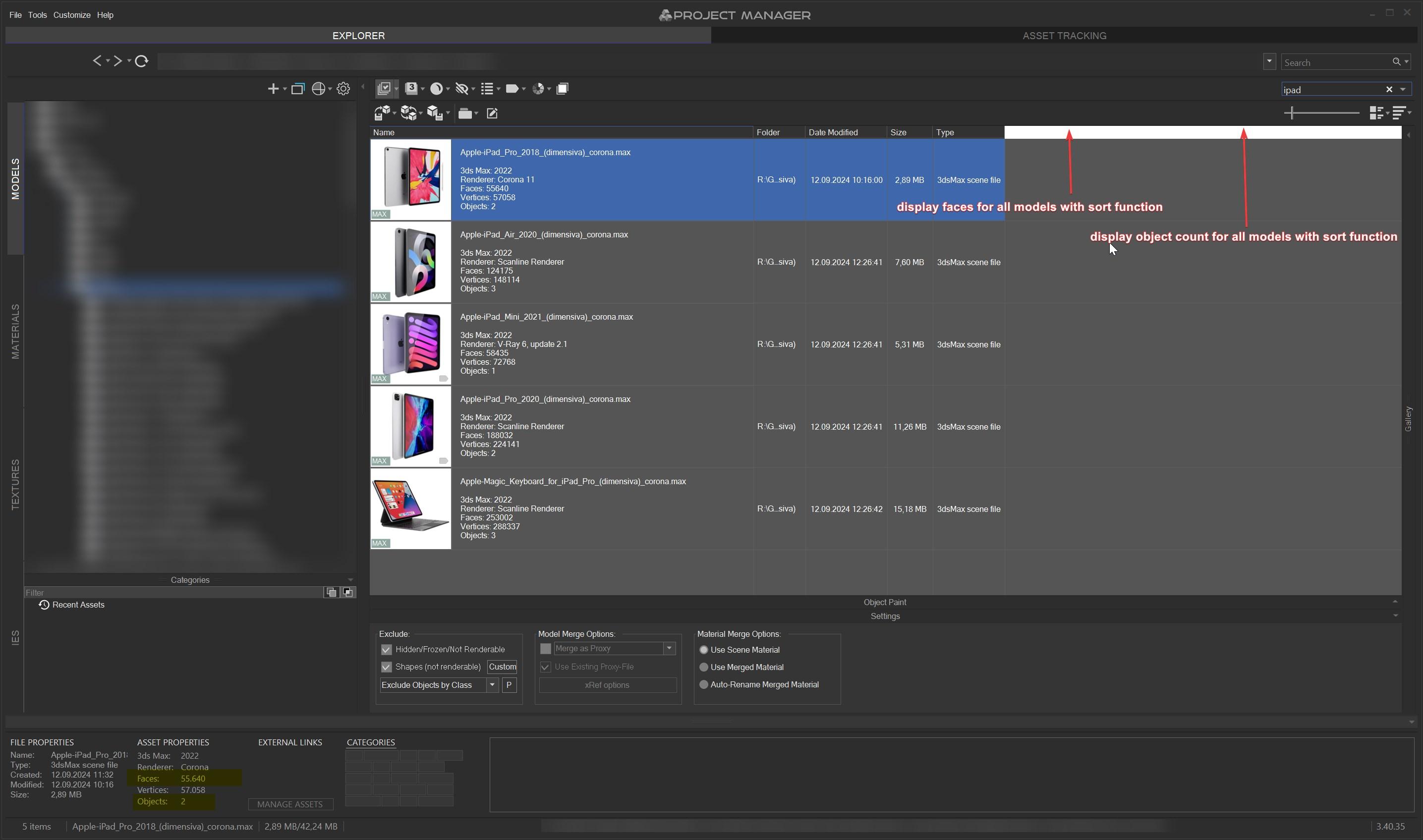Screen dimensions: 1423x840
Task: Click the folder icon in the second toolbar
Action: pyautogui.click(x=465, y=114)
